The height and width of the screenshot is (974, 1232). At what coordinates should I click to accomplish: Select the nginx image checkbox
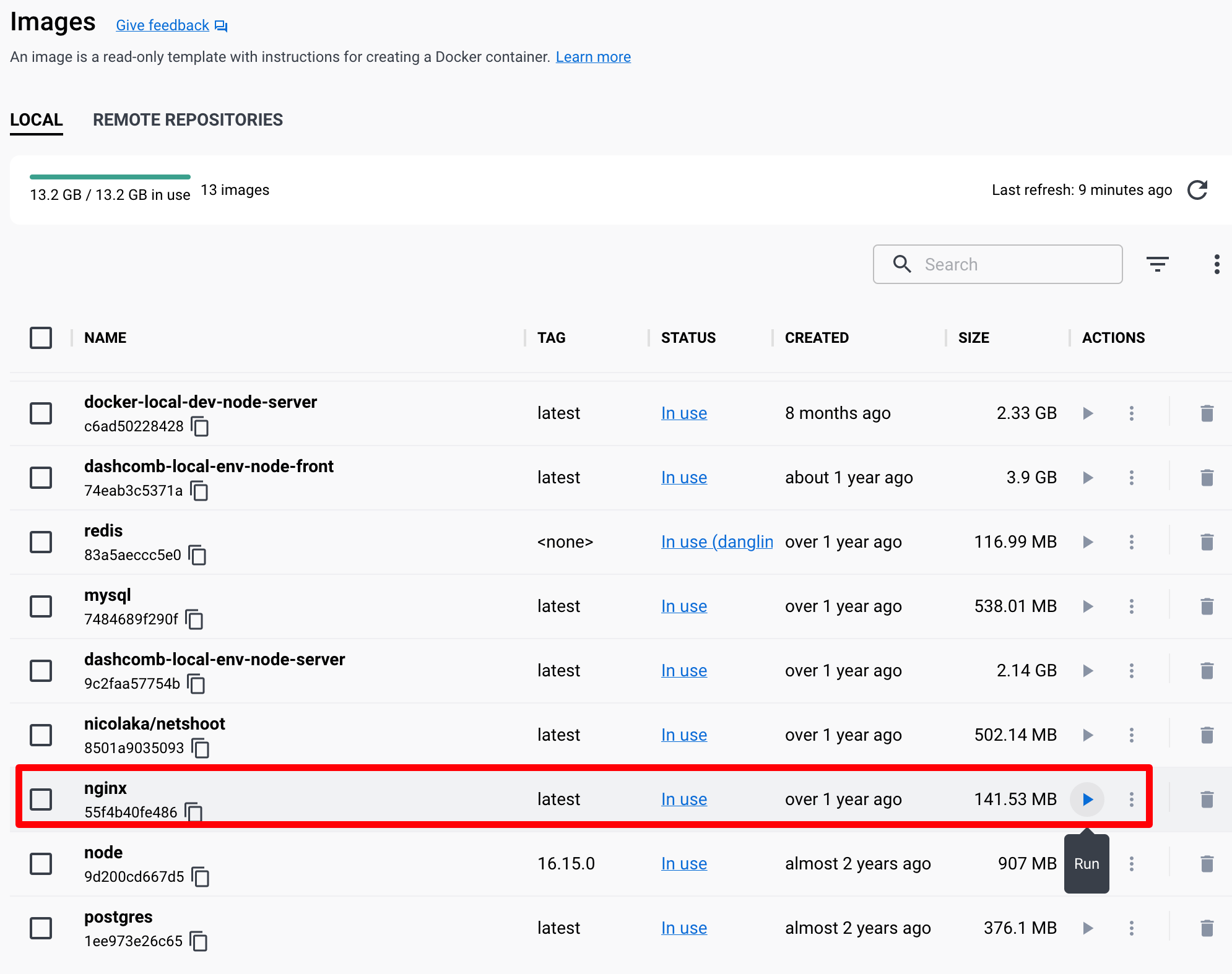tap(41, 799)
